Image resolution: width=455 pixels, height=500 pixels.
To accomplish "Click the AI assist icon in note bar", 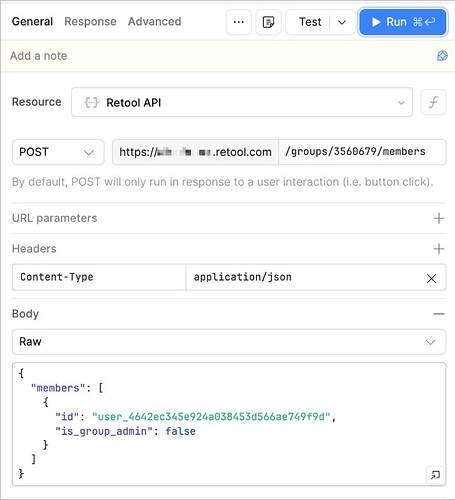I will (442, 56).
